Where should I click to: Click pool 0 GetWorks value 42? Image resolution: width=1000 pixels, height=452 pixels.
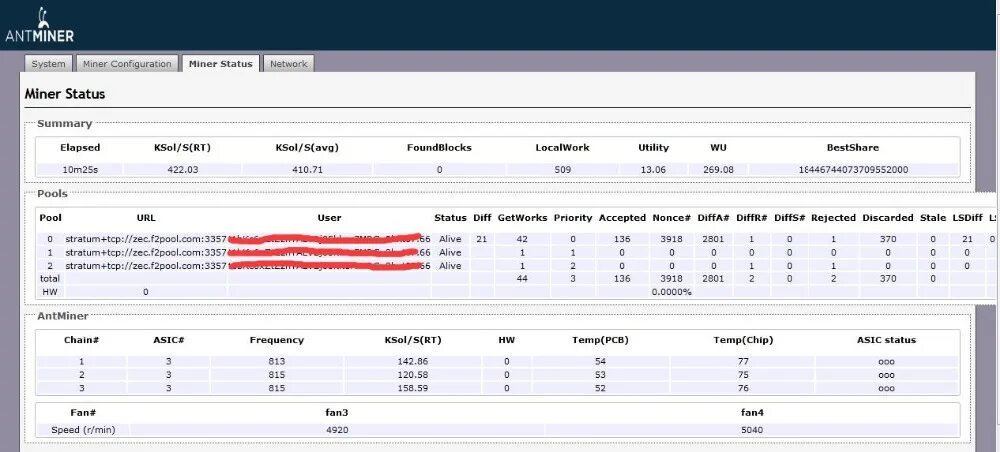point(522,239)
